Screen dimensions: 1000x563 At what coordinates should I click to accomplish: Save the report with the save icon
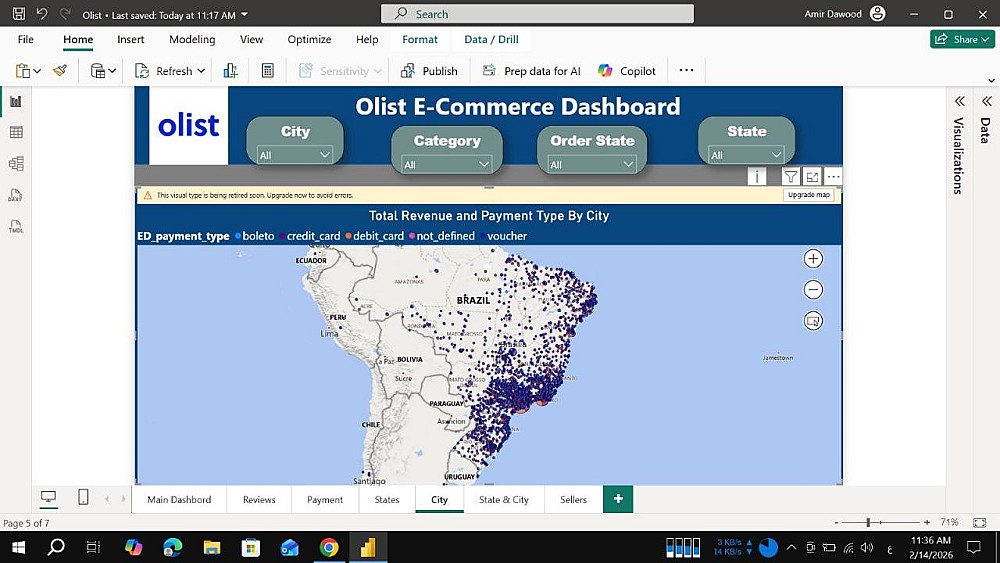pyautogui.click(x=19, y=13)
